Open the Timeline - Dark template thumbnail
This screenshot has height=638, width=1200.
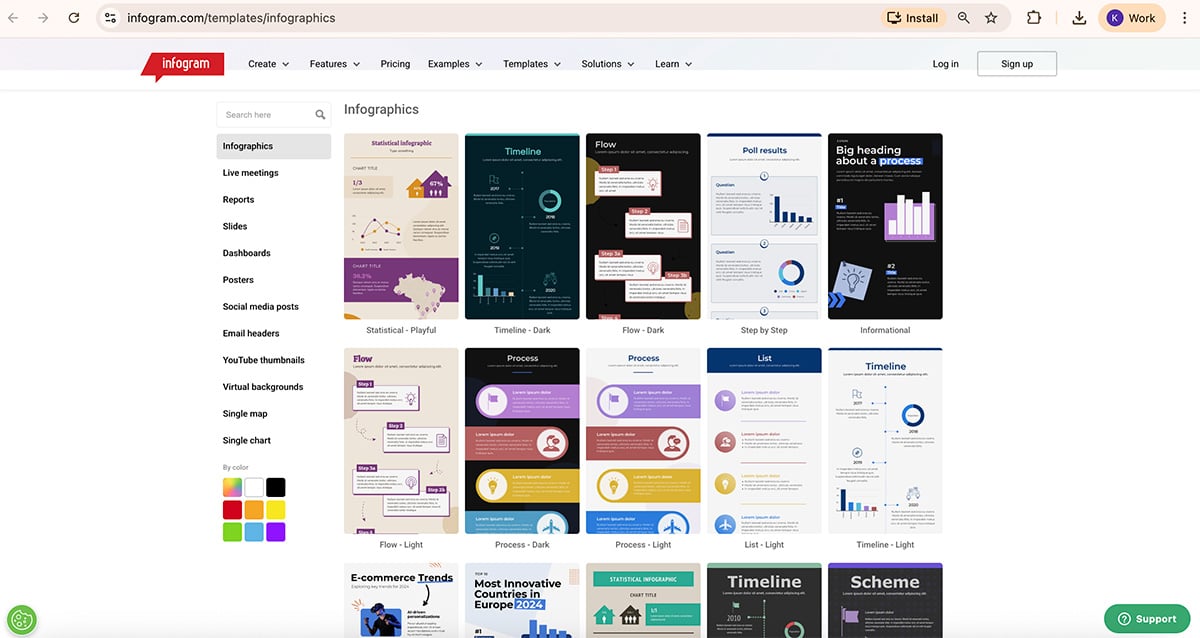pos(521,225)
